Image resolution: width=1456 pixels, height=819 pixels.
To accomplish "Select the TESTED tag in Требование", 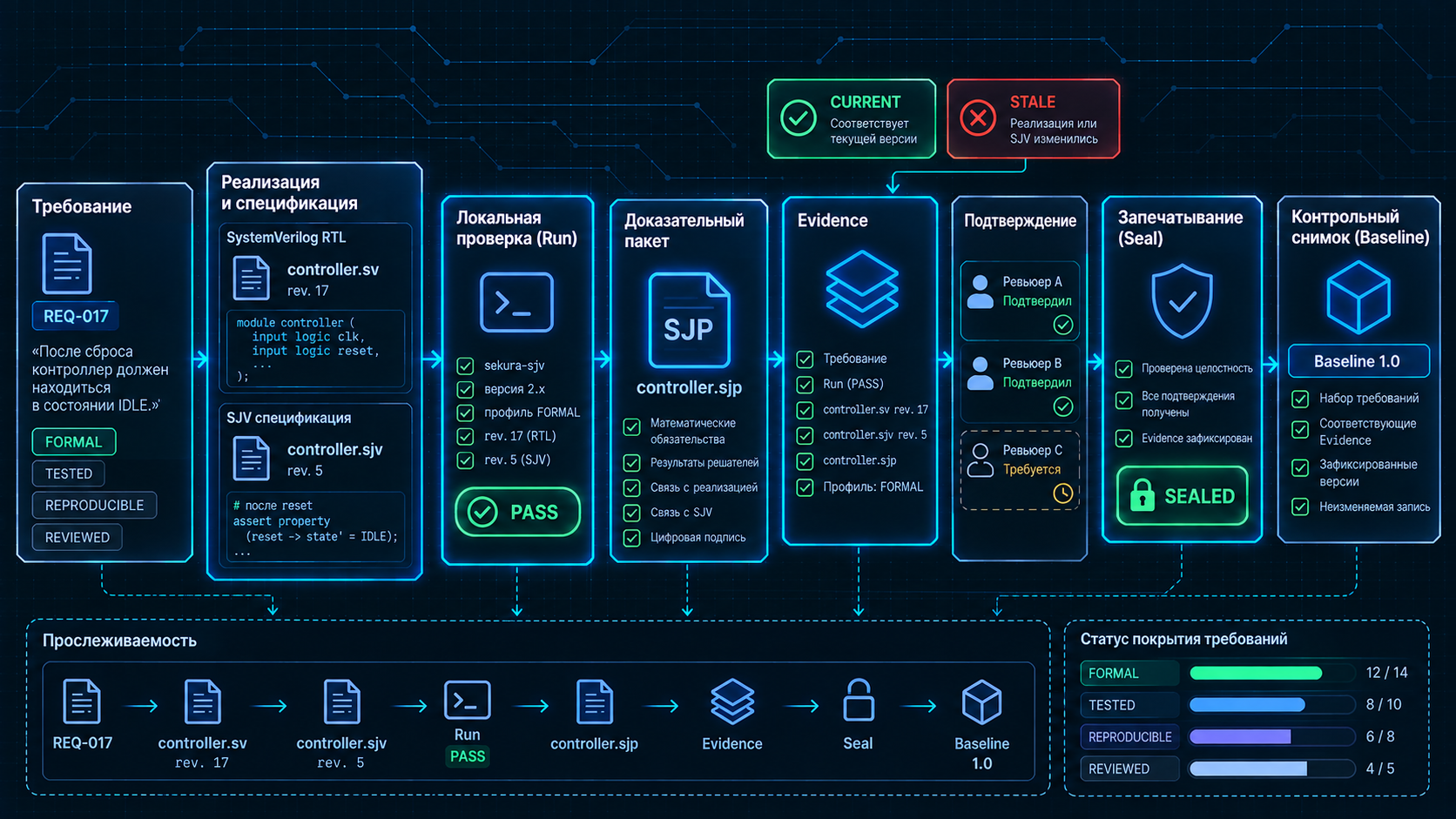I will click(69, 473).
